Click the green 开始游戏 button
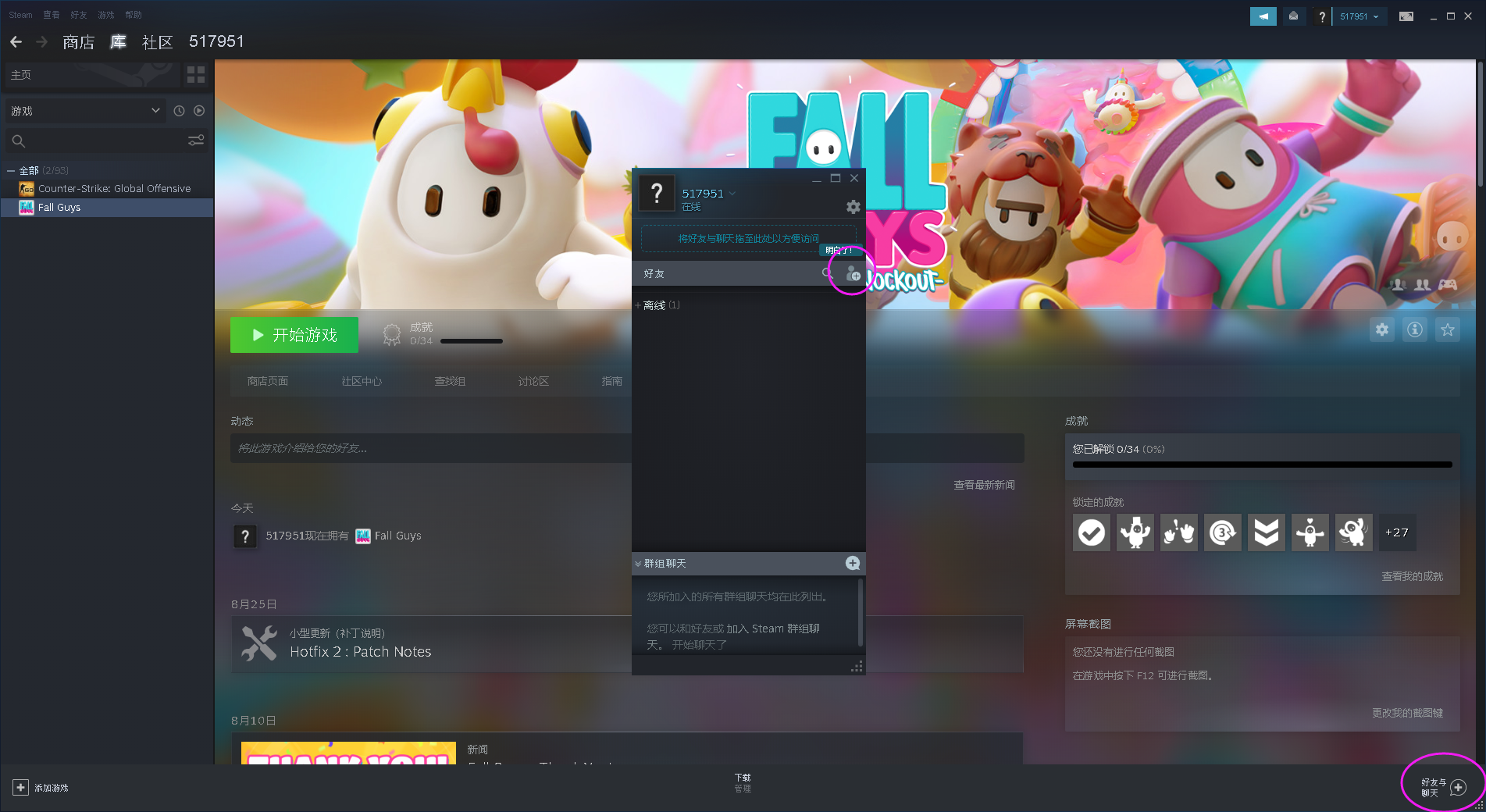Viewport: 1486px width, 812px height. pos(294,335)
